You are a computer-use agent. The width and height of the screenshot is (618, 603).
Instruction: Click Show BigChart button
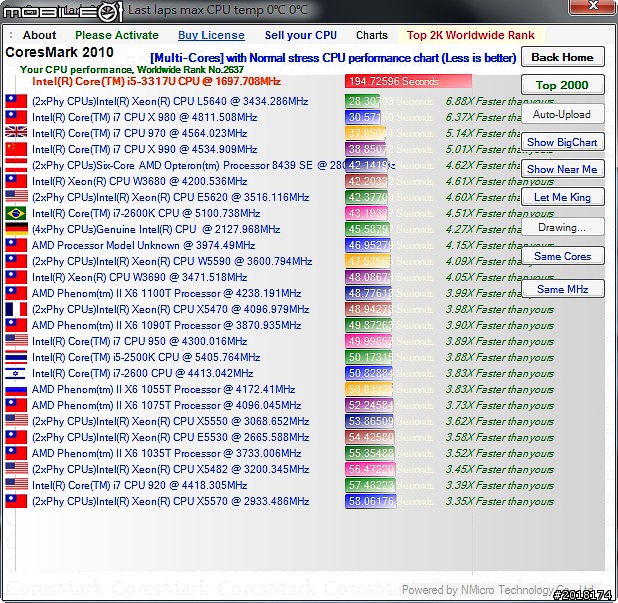(562, 142)
